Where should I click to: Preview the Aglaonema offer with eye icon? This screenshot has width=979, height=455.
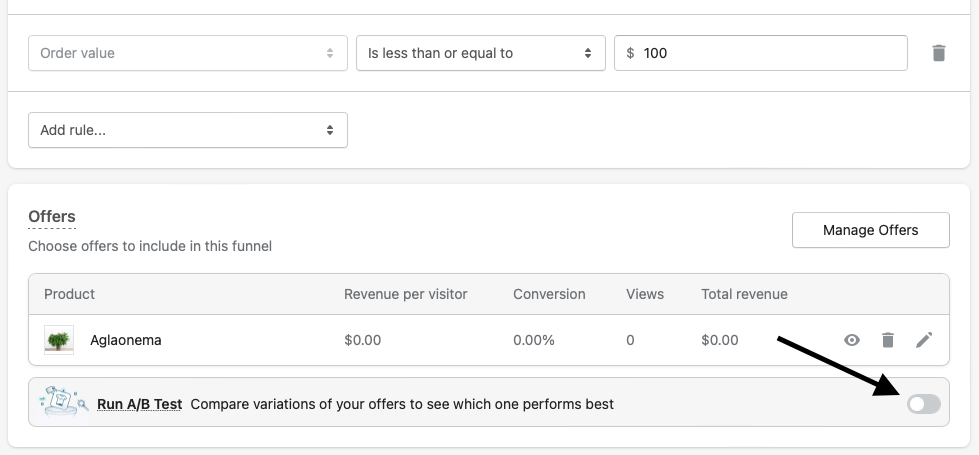point(852,340)
